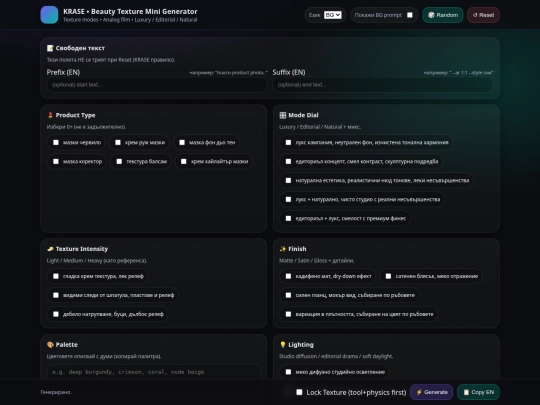Toggle Lock Texture (tool+physics first) checkbox

click(299, 392)
